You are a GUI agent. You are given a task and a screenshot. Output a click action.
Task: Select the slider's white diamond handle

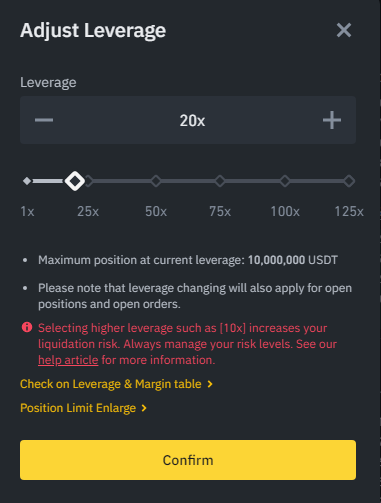pyautogui.click(x=75, y=181)
